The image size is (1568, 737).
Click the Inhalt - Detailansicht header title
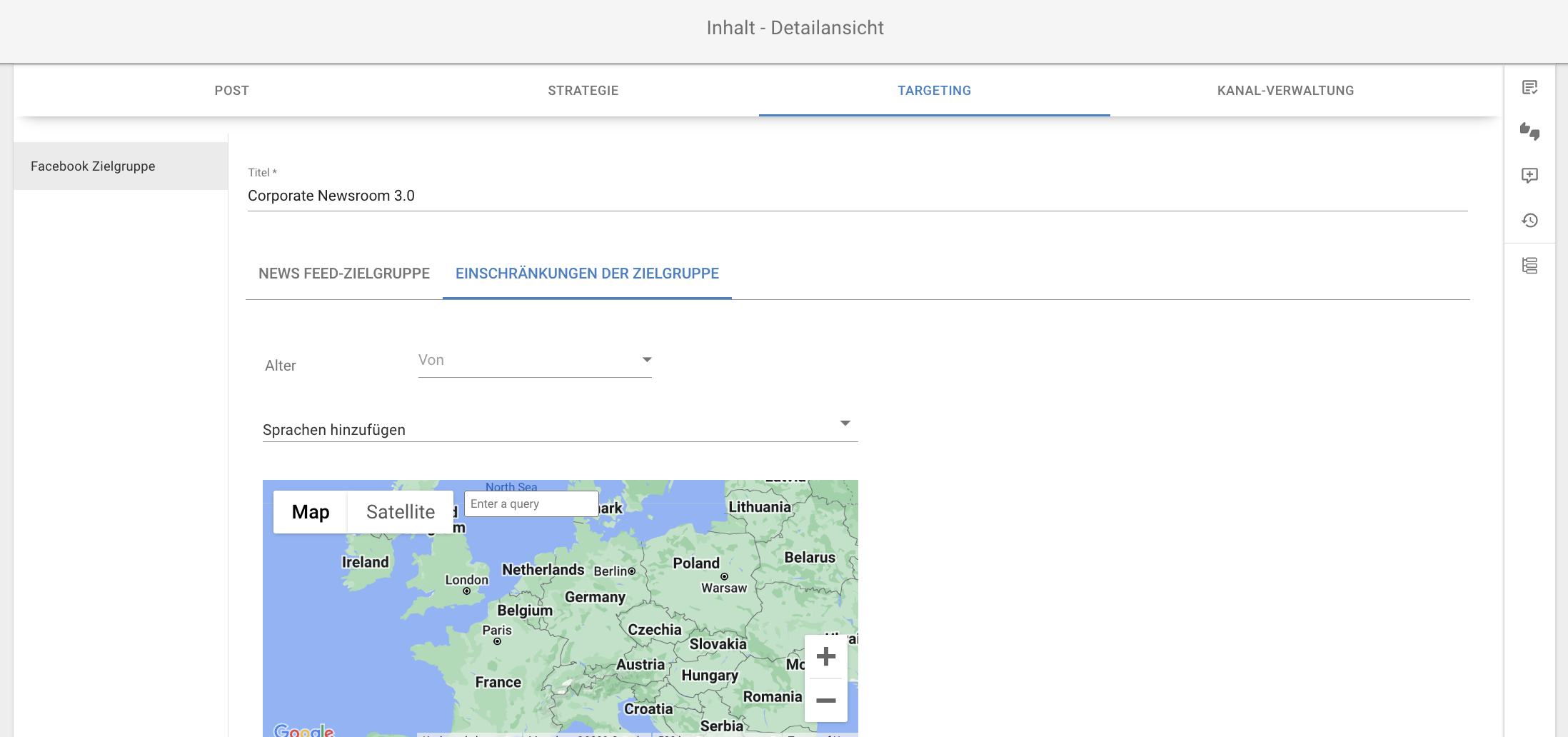point(795,28)
